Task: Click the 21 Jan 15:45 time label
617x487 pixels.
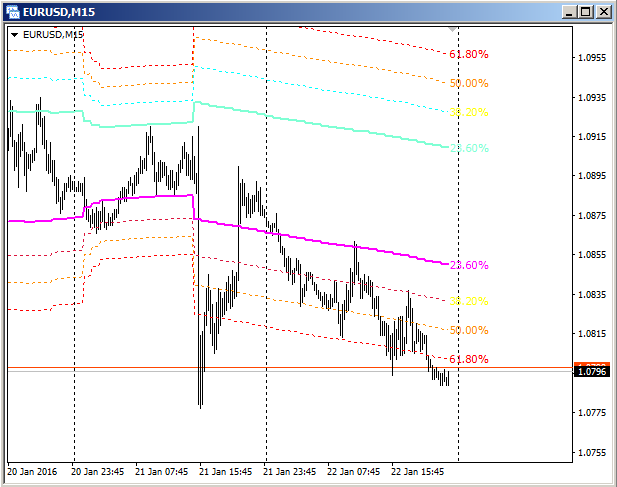Action: [225, 472]
